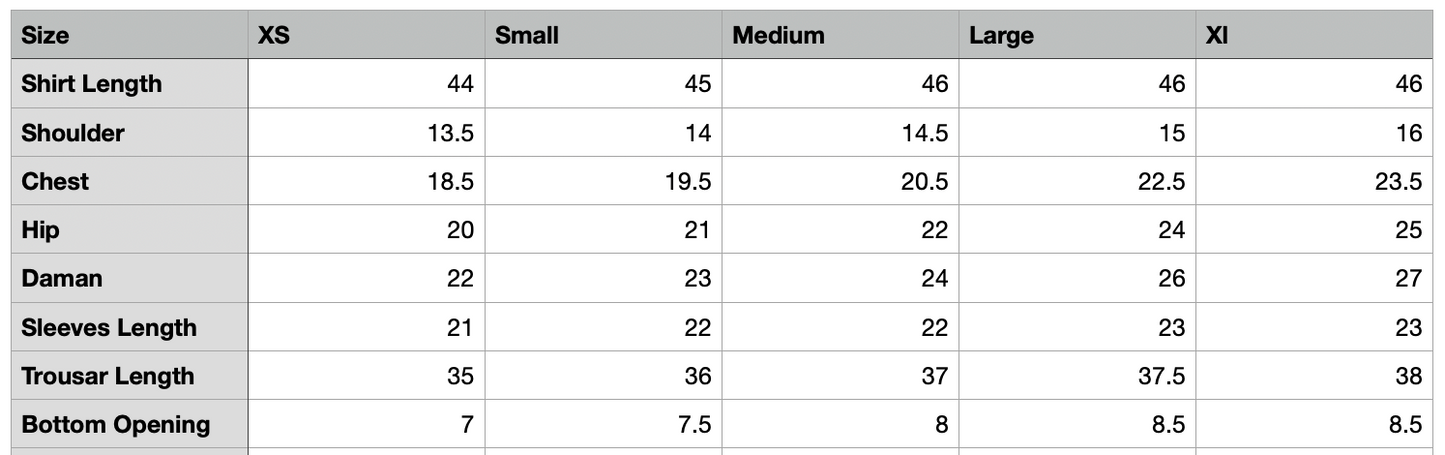The image size is (1445, 455).
Task: Select the Medium Chest cell 20.5
Action: tap(840, 181)
